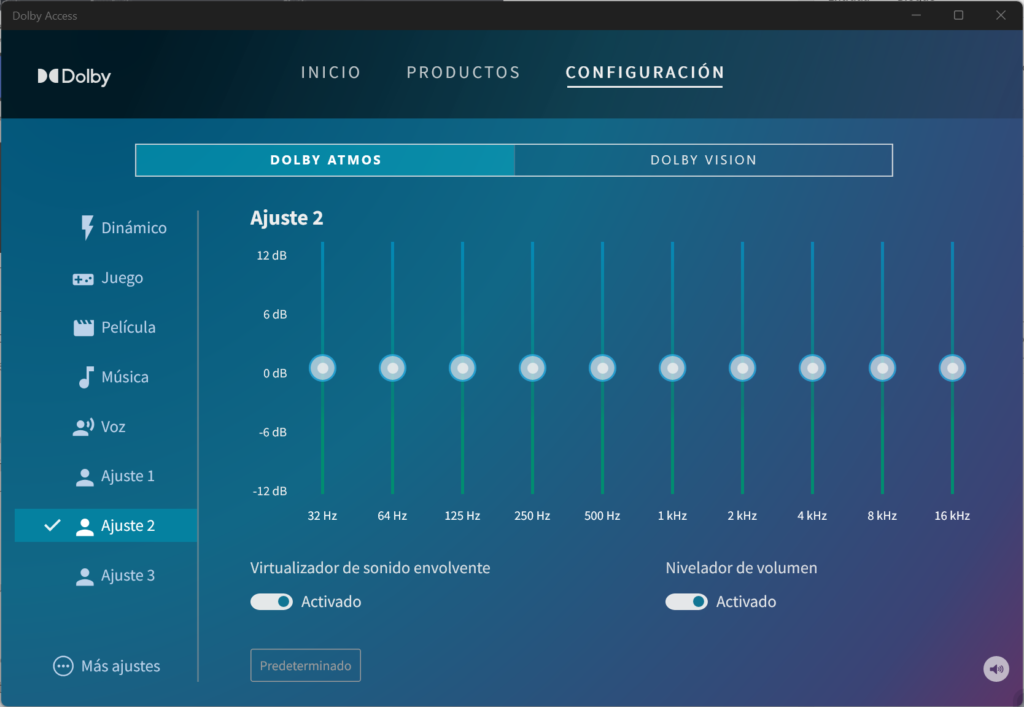Click the -12 dB scale label
Screen dimensions: 1024x707
tap(270, 491)
